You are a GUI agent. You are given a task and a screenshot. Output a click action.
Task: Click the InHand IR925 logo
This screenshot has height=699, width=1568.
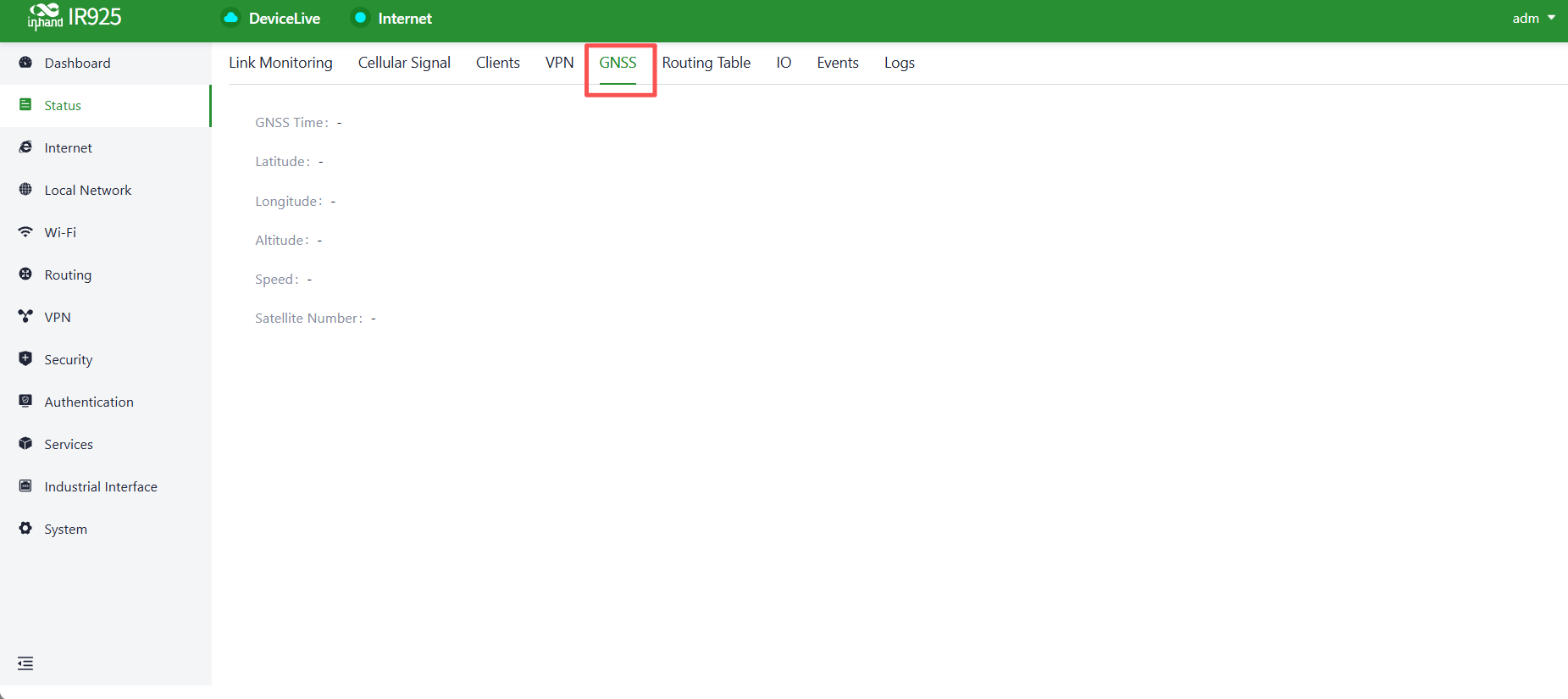point(75,17)
